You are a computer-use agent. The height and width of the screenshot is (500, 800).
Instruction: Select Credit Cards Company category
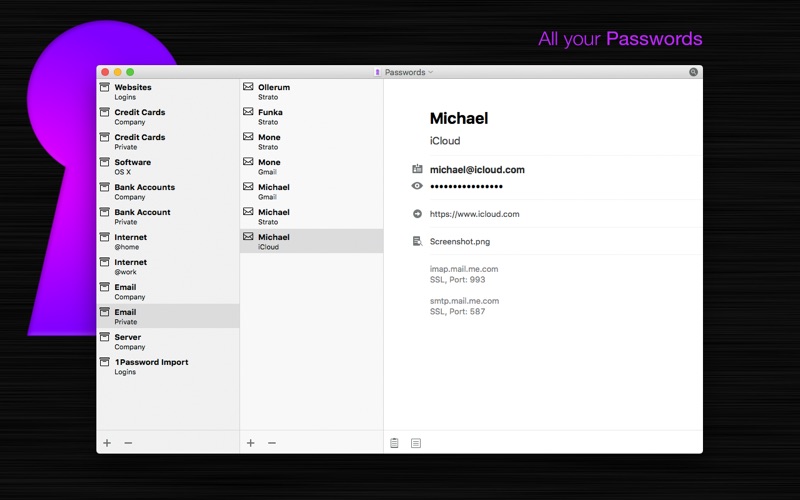tap(168, 116)
